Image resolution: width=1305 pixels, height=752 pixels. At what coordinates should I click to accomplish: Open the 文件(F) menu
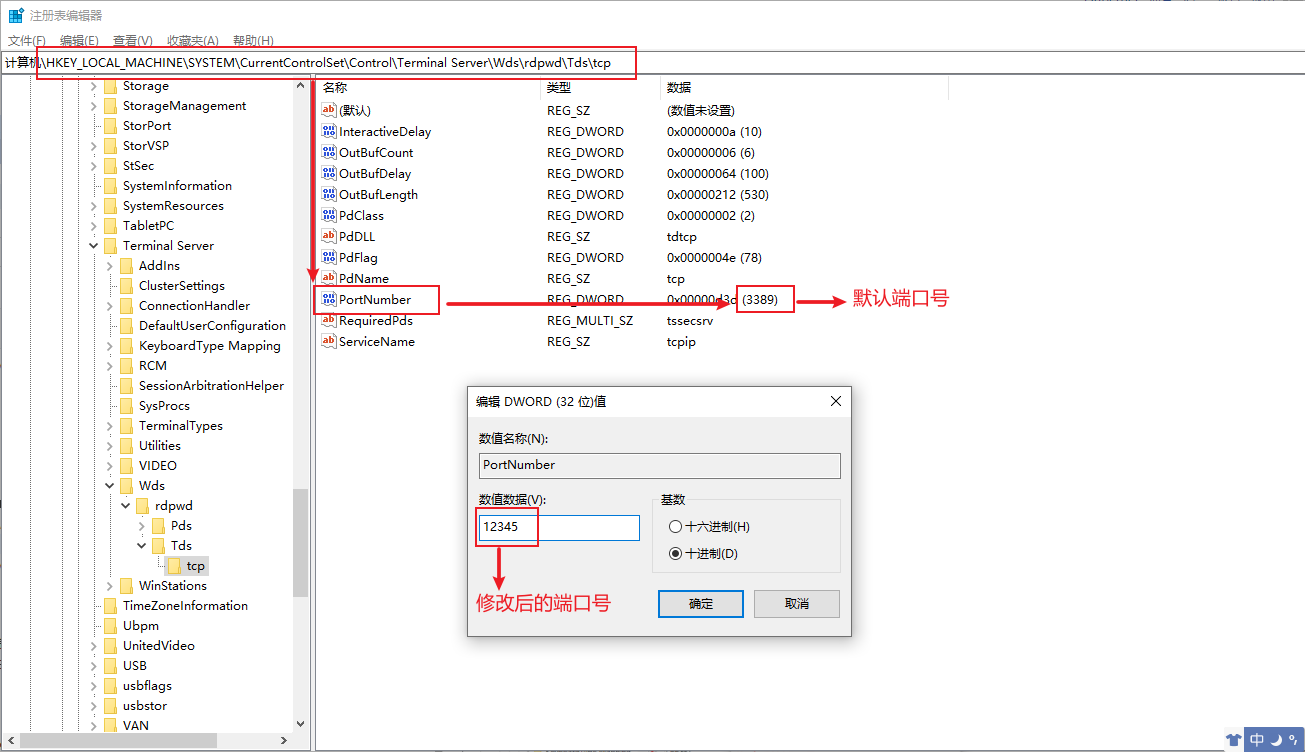(x=27, y=40)
